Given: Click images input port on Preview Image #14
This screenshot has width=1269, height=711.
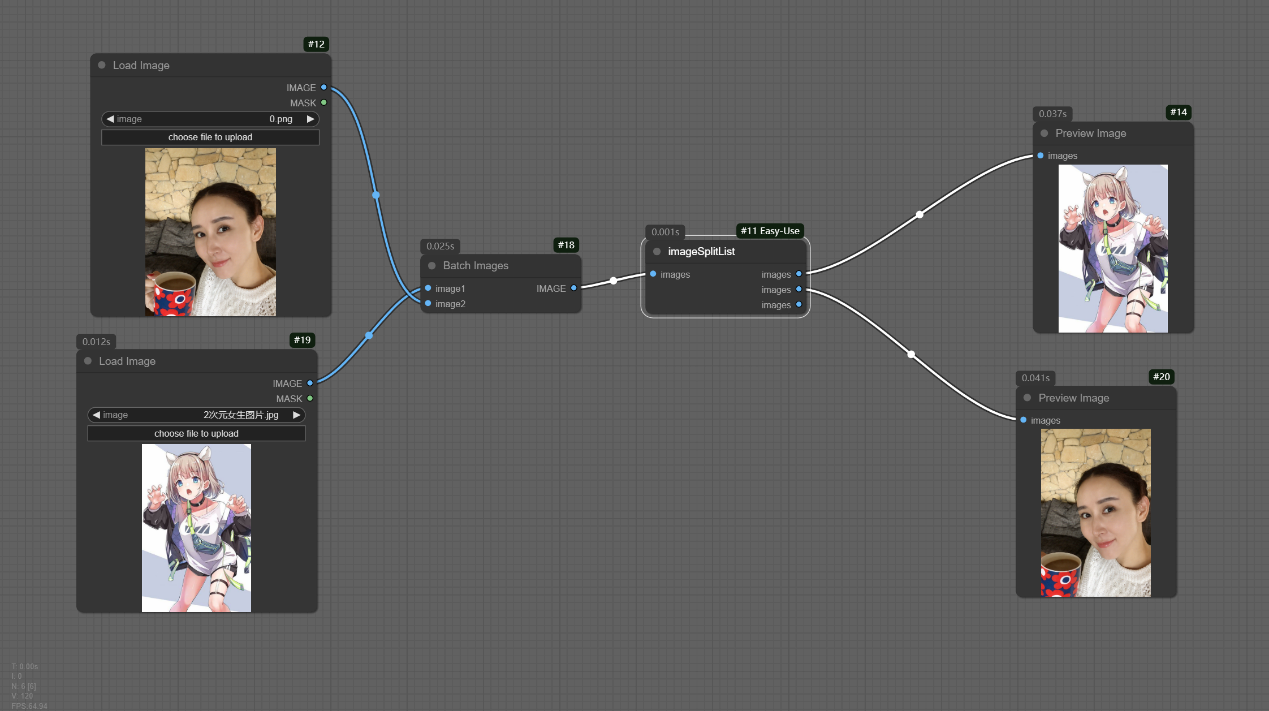Looking at the screenshot, I should pos(1041,156).
